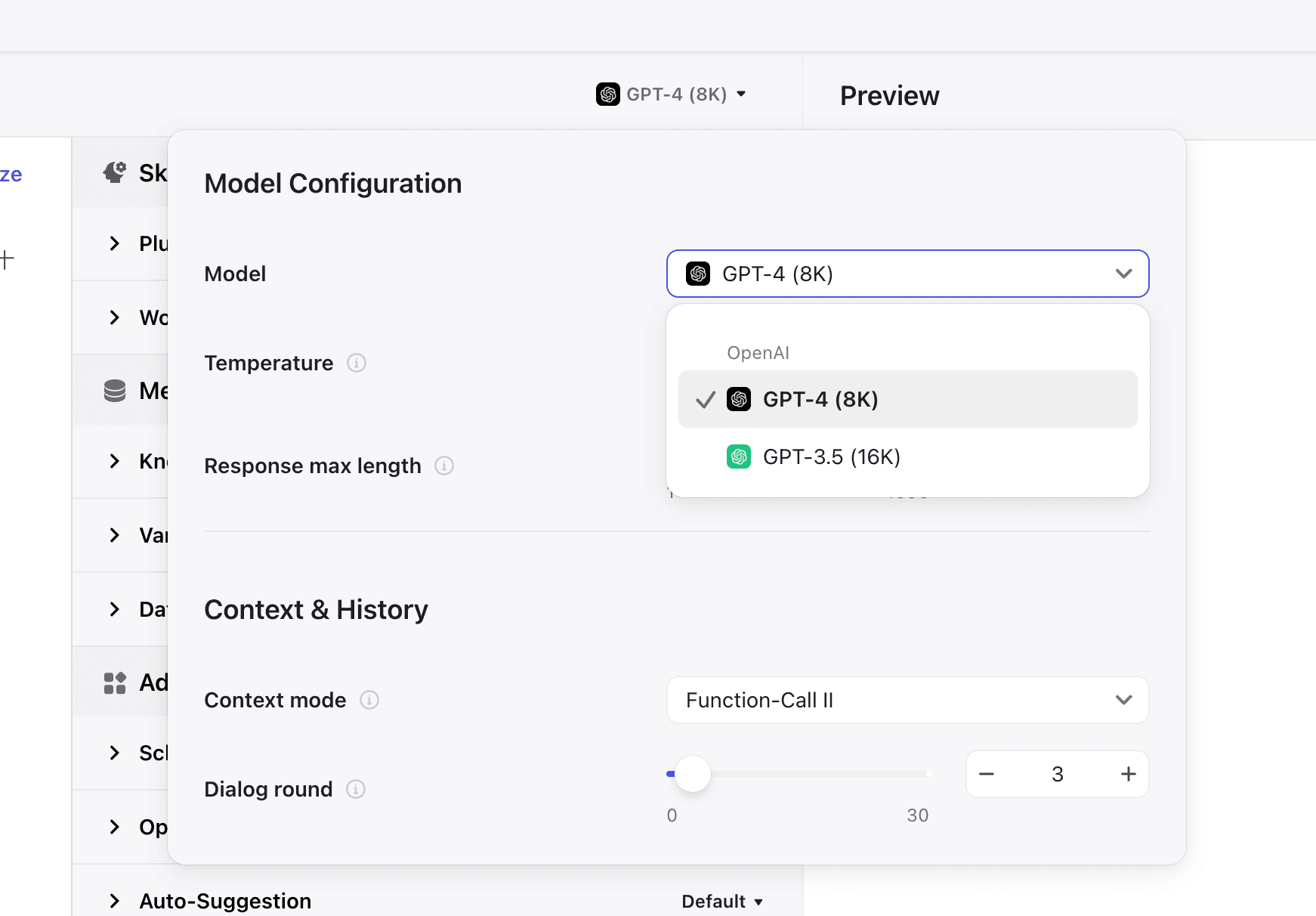
Task: Click the Context mode info icon
Action: tap(369, 700)
